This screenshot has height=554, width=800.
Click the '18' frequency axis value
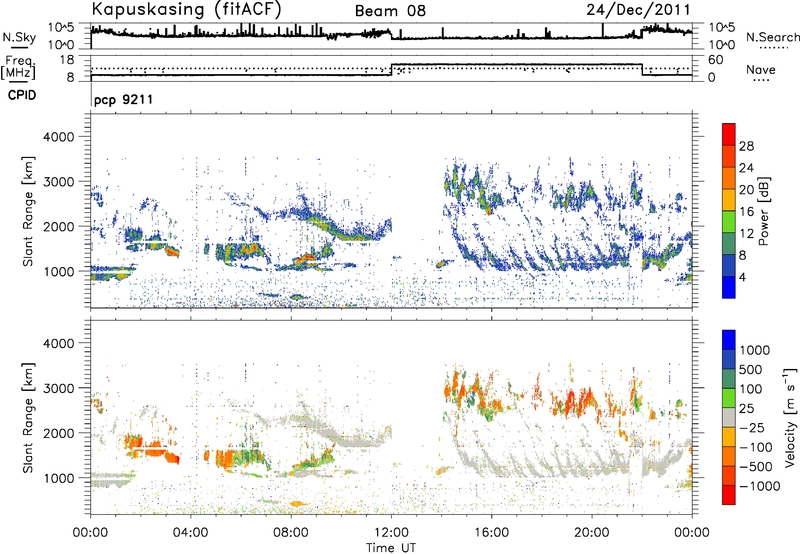(67, 60)
